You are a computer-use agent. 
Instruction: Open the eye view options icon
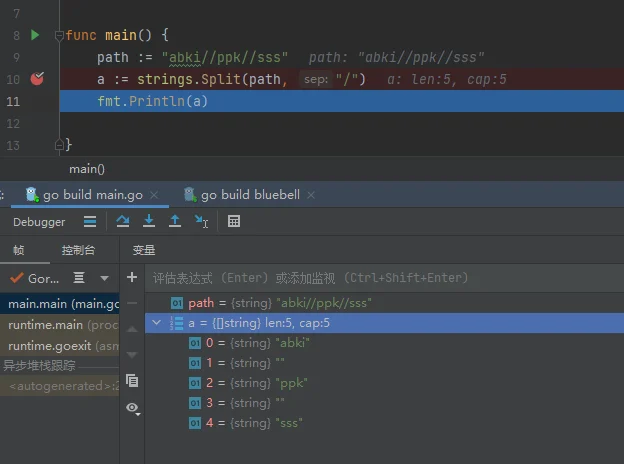[133, 408]
